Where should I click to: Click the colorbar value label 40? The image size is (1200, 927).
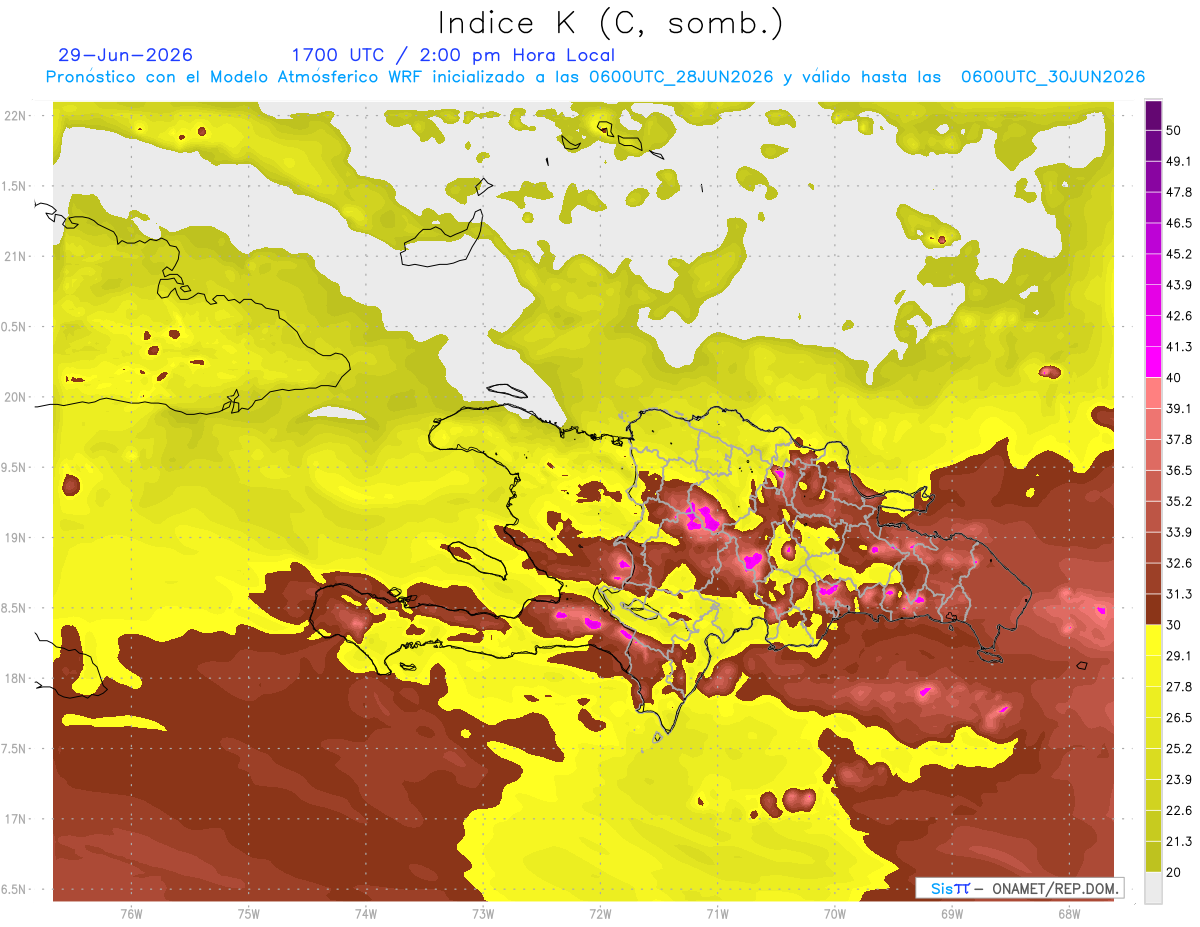[x=1176, y=378]
